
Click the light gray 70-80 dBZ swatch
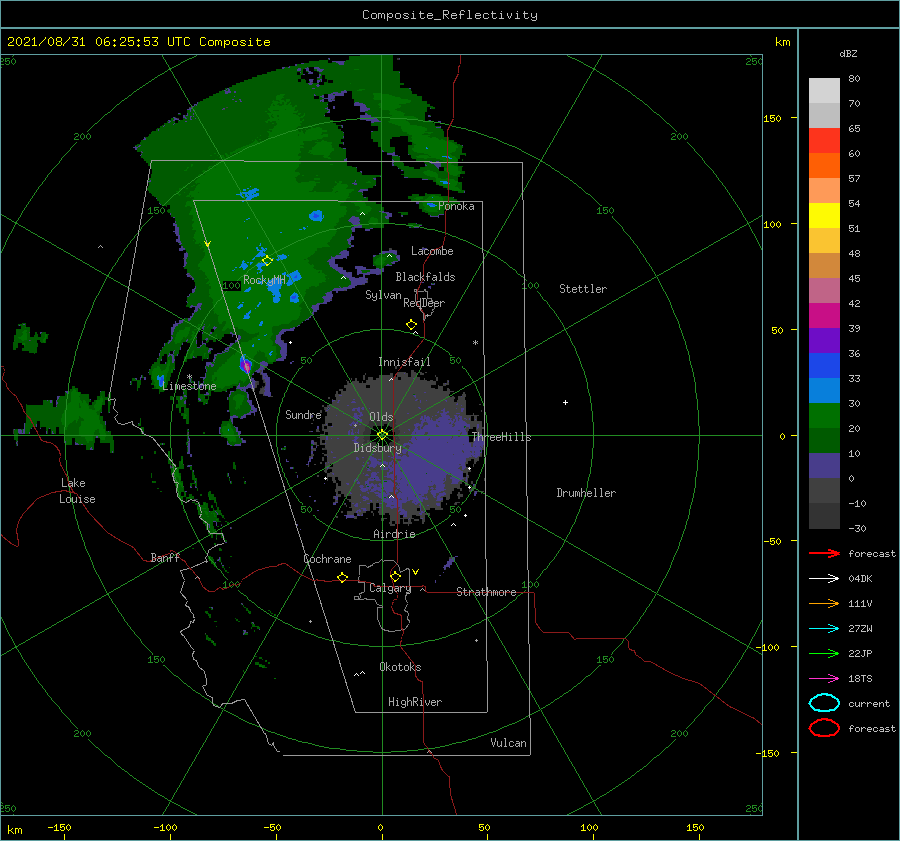[x=824, y=91]
